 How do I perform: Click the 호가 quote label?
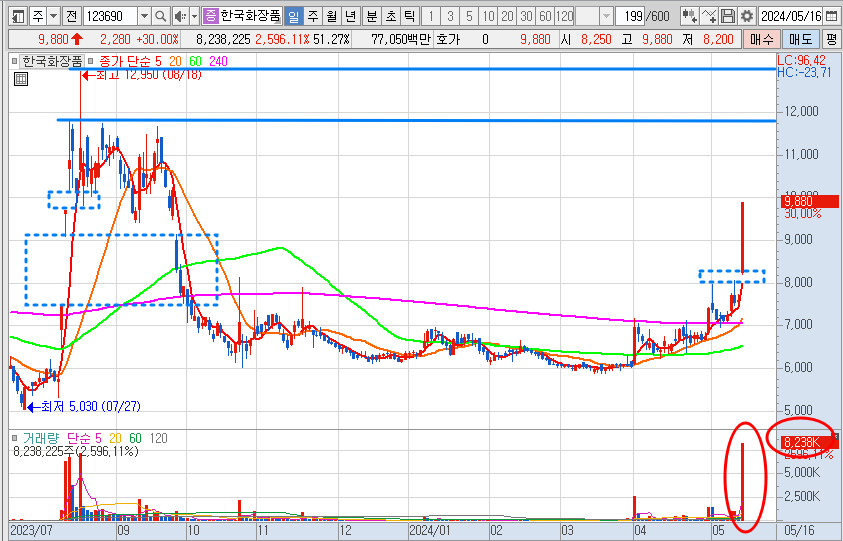(x=448, y=39)
